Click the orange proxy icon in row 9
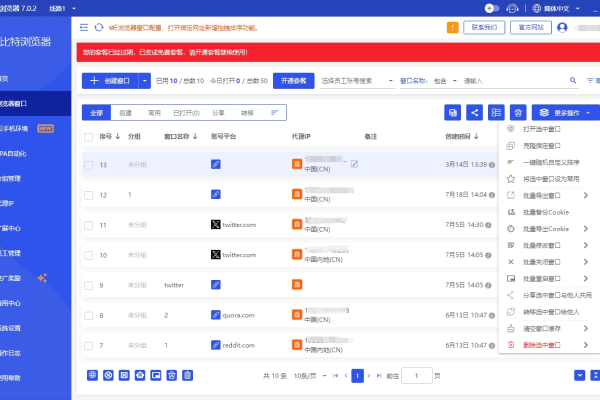This screenshot has height=400, width=600. 297,284
